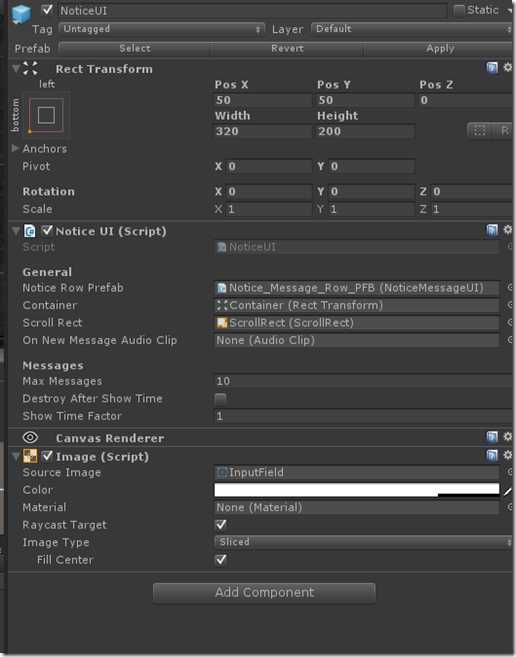Click the anchor presets box icon

click(46, 115)
